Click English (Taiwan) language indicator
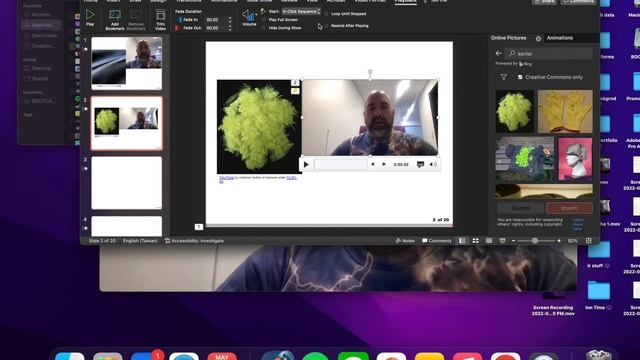 [x=140, y=241]
